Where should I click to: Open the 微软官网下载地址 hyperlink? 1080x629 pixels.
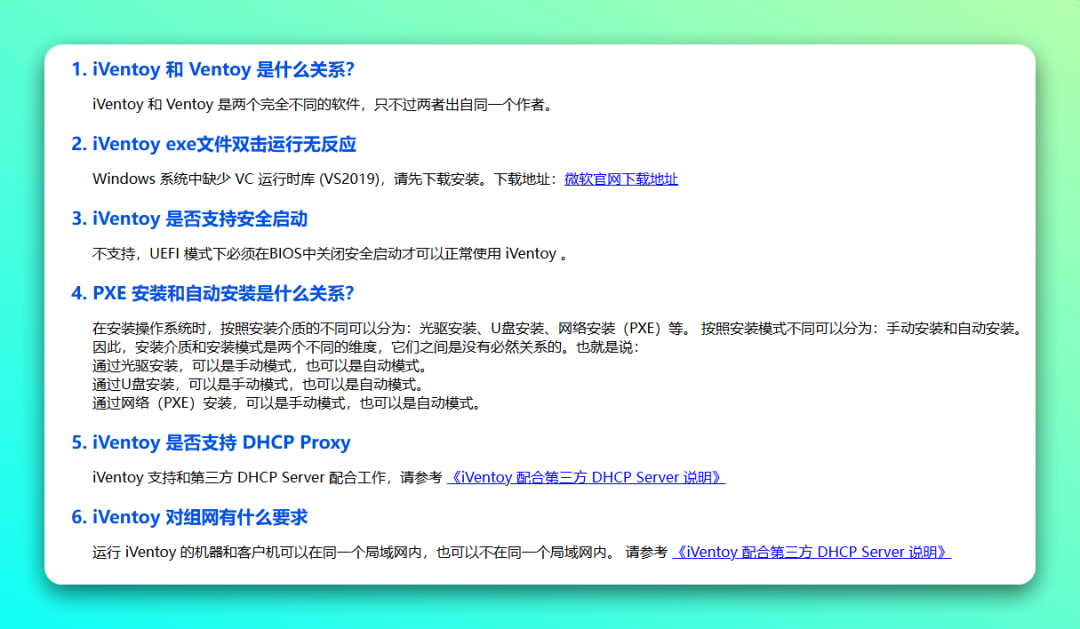(x=620, y=179)
